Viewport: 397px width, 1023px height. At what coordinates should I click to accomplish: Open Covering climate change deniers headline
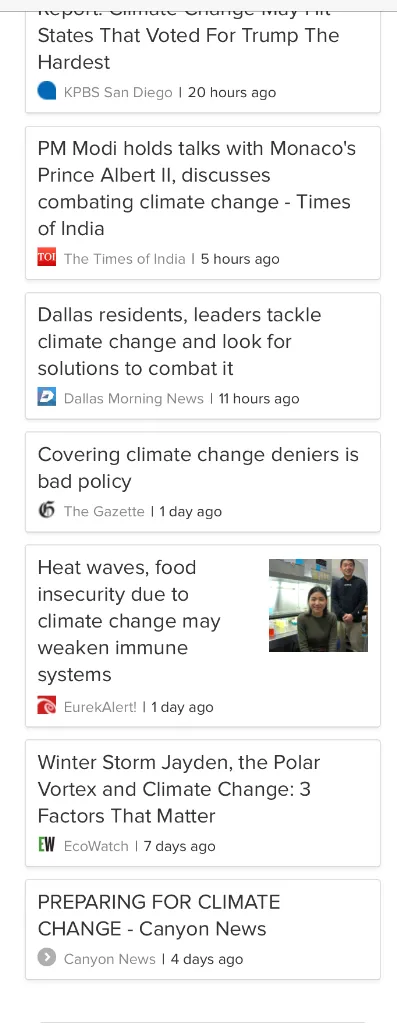click(198, 468)
